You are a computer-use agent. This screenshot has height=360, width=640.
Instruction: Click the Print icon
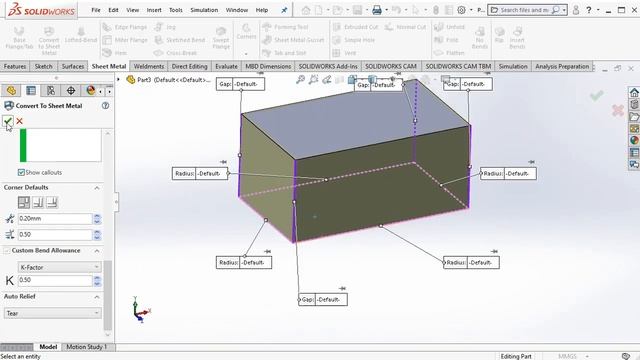pyautogui.click(x=377, y=10)
